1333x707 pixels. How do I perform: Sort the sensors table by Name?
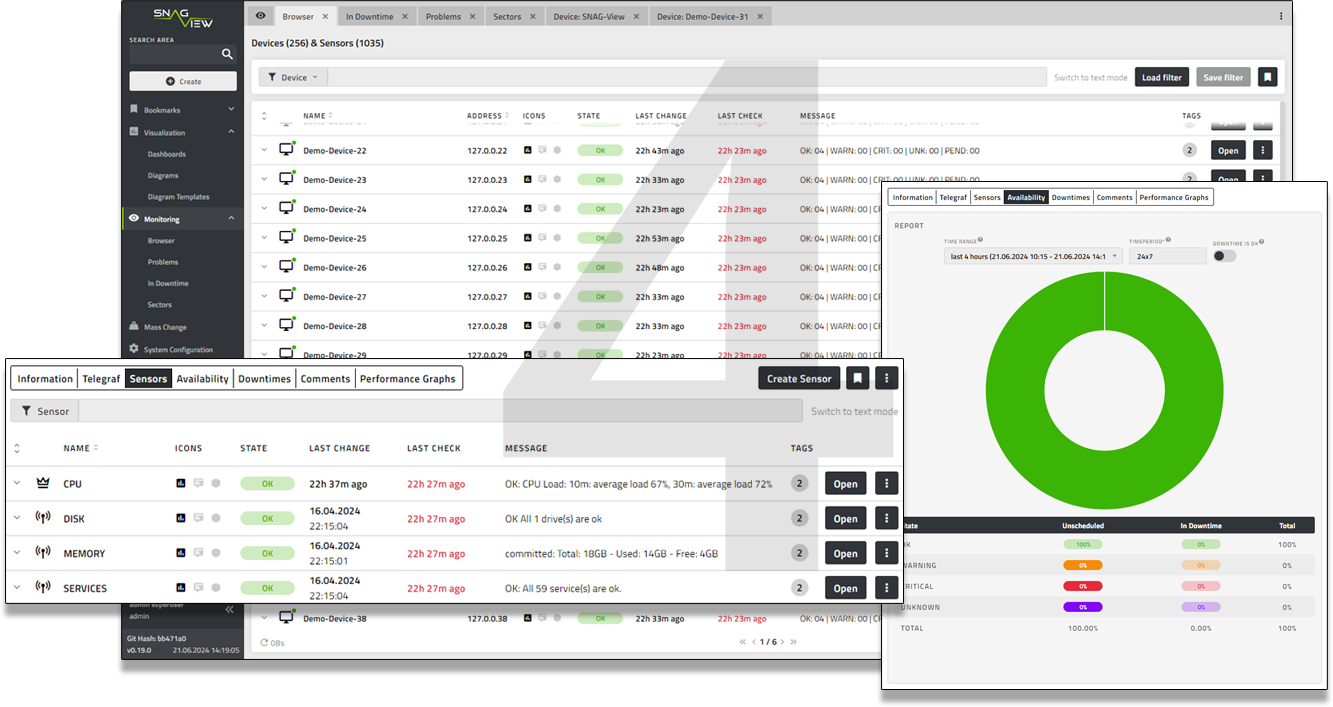click(81, 448)
